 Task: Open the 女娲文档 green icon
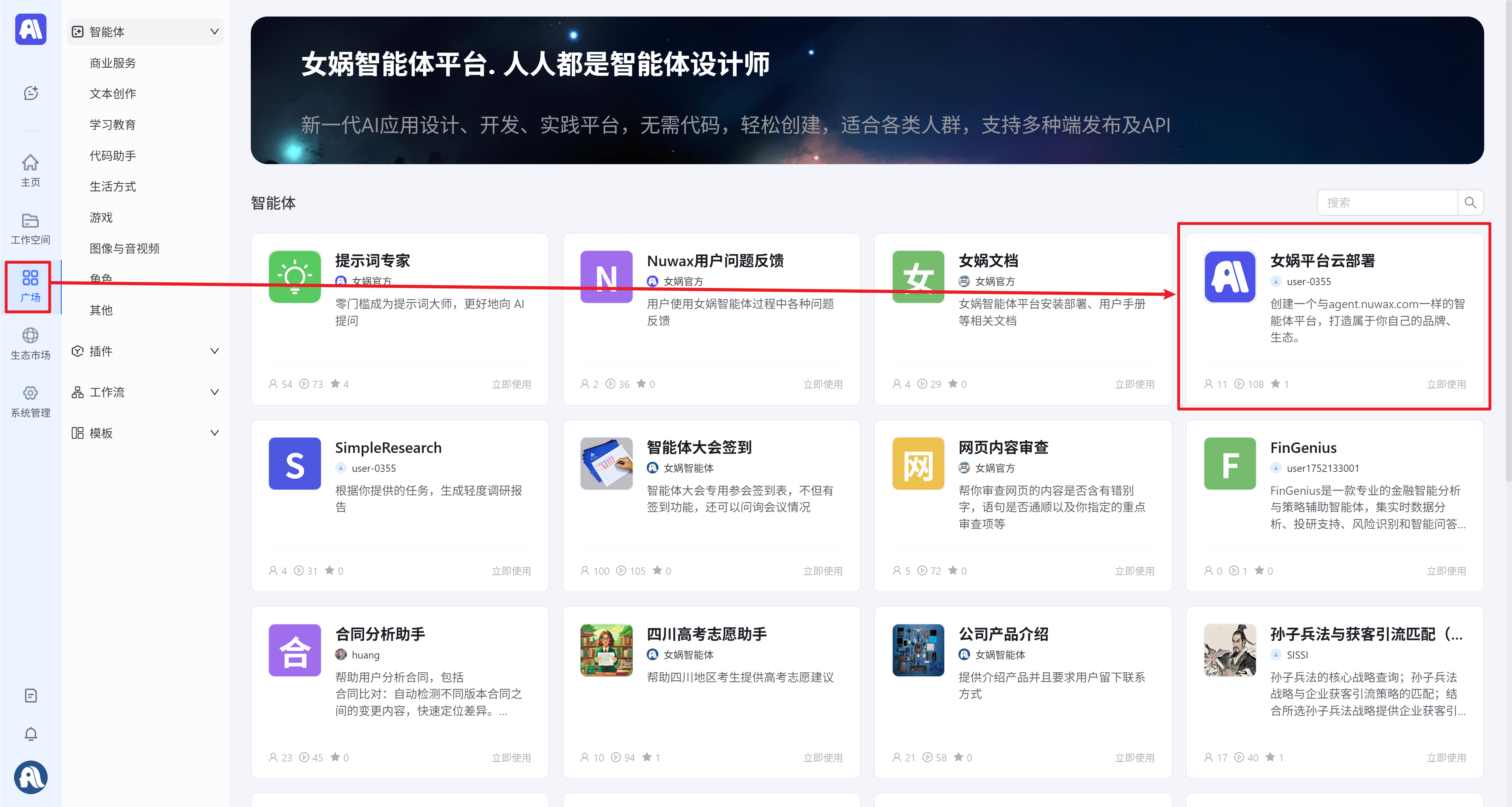[x=918, y=276]
